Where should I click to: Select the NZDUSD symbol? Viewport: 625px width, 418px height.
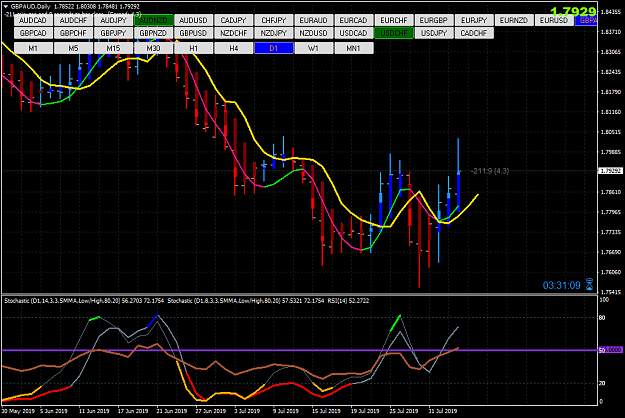[314, 33]
